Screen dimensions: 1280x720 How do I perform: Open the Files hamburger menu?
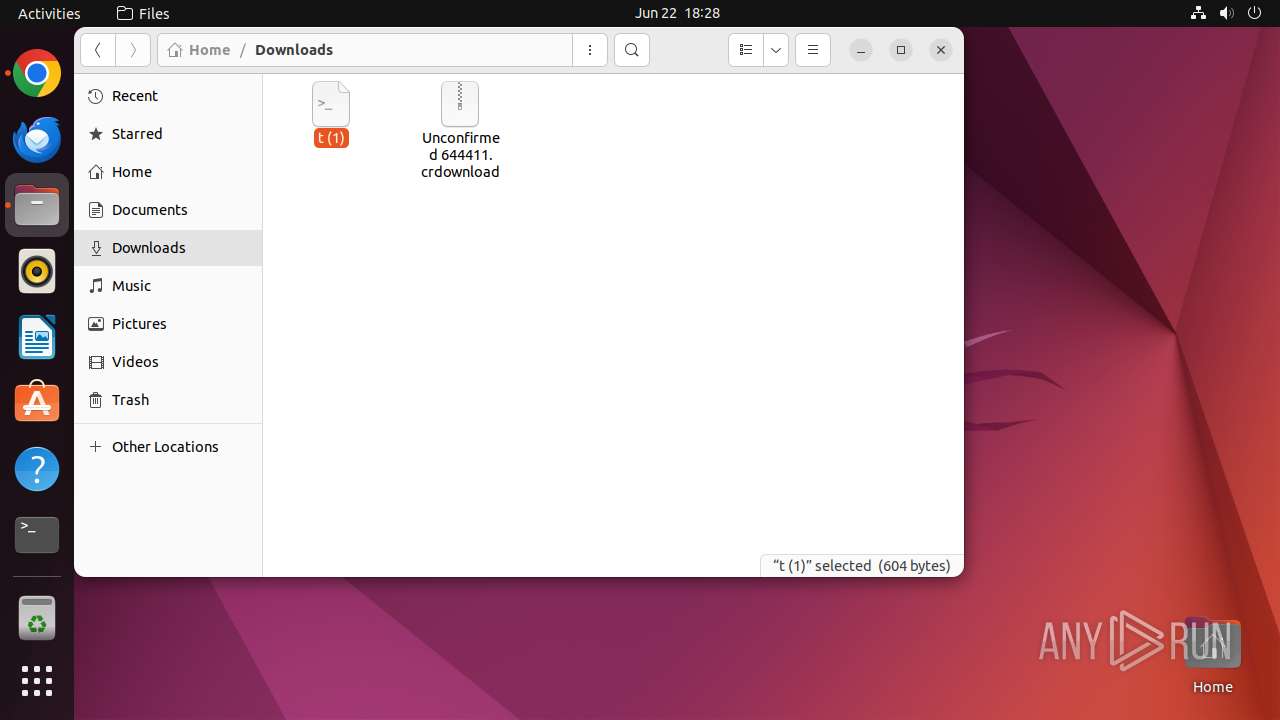[x=813, y=50]
